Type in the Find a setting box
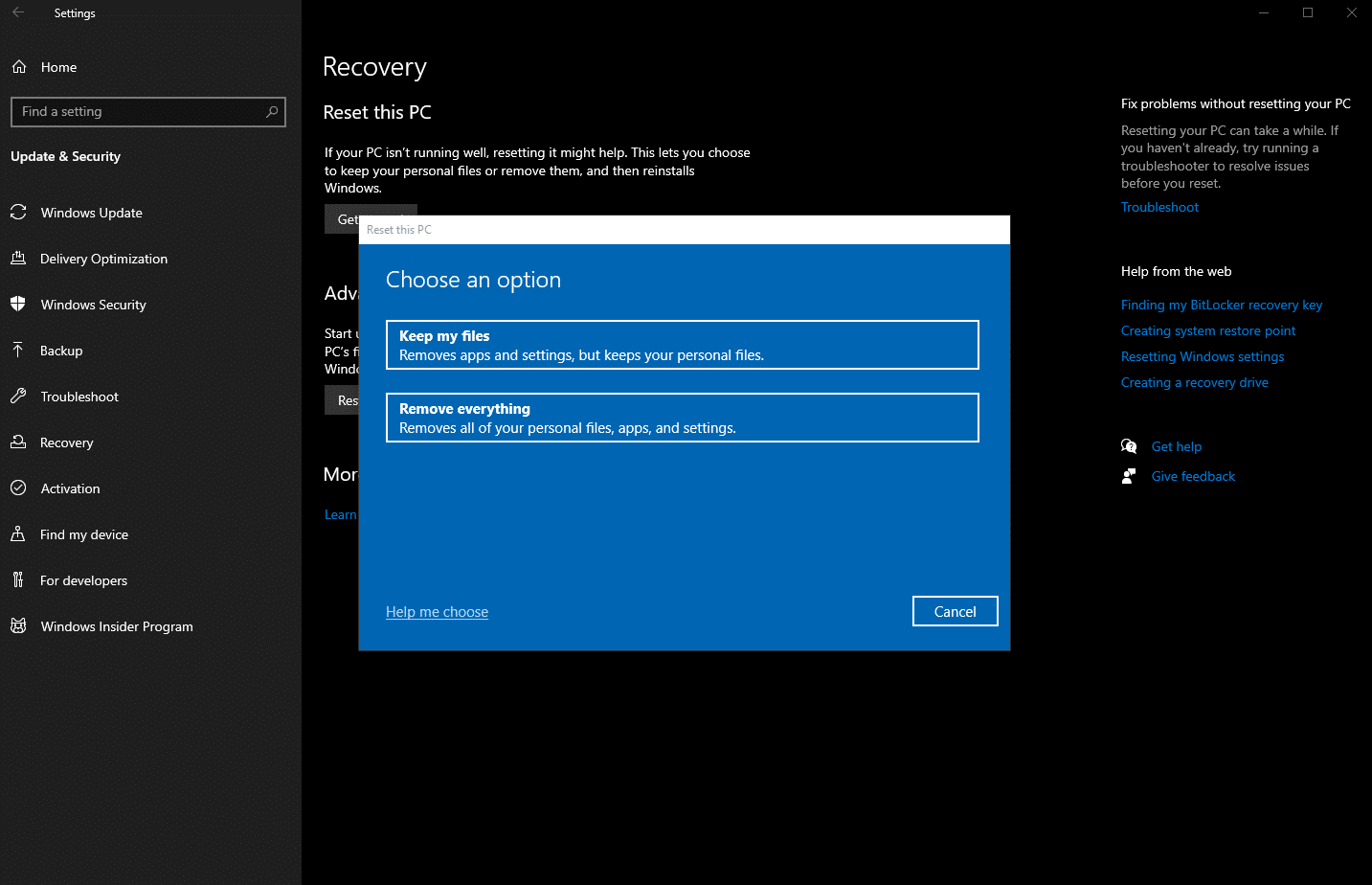 pyautogui.click(x=139, y=112)
